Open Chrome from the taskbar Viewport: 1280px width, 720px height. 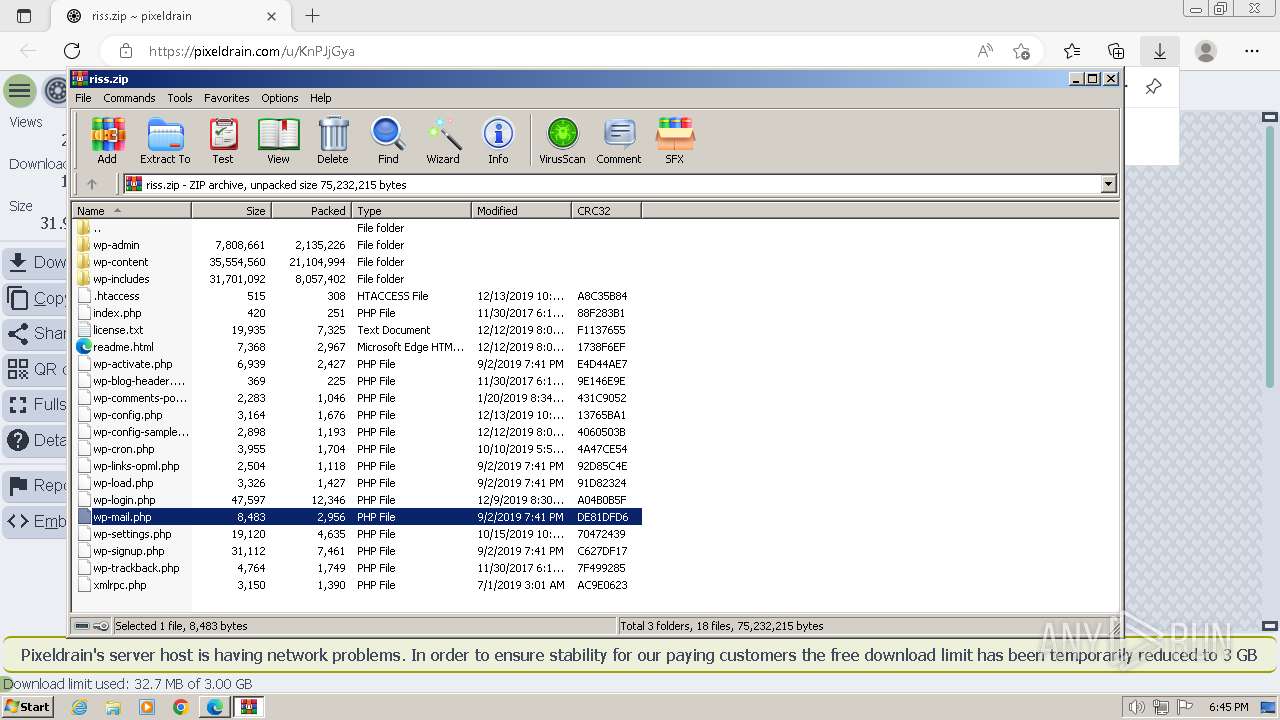pos(180,707)
